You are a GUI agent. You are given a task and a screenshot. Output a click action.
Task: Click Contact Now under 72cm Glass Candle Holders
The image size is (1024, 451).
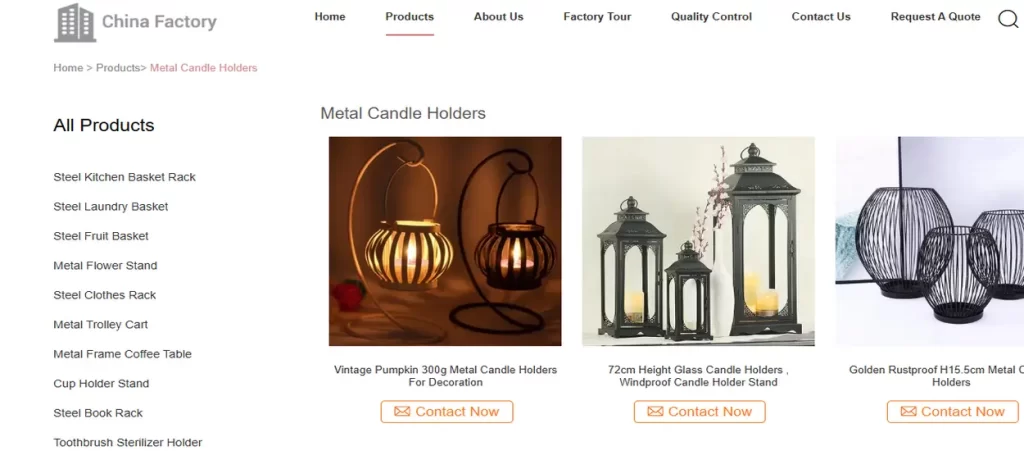coord(699,412)
